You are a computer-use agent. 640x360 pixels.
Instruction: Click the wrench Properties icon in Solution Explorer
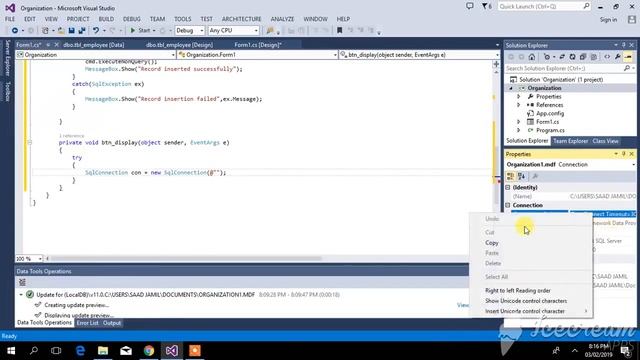(x=618, y=57)
